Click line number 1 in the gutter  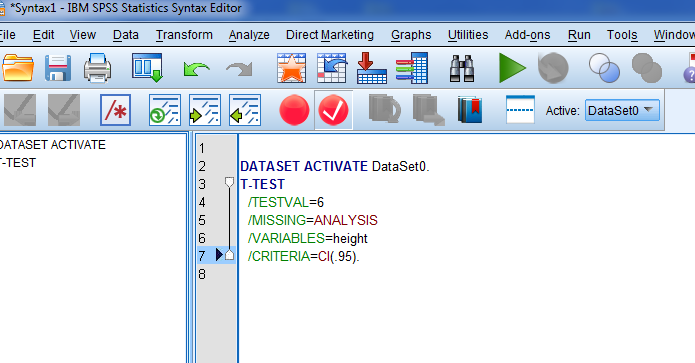click(x=202, y=148)
